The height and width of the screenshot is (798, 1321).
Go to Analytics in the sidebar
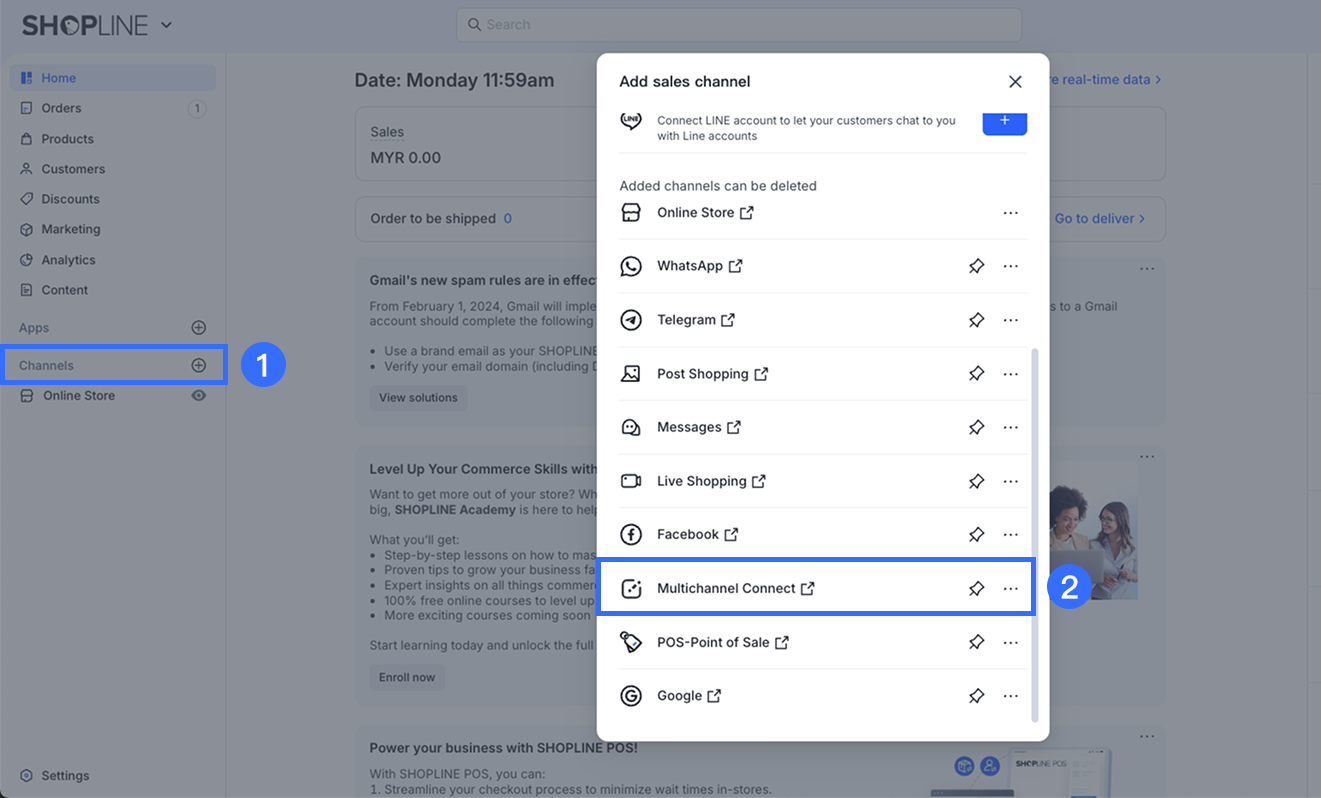point(68,260)
